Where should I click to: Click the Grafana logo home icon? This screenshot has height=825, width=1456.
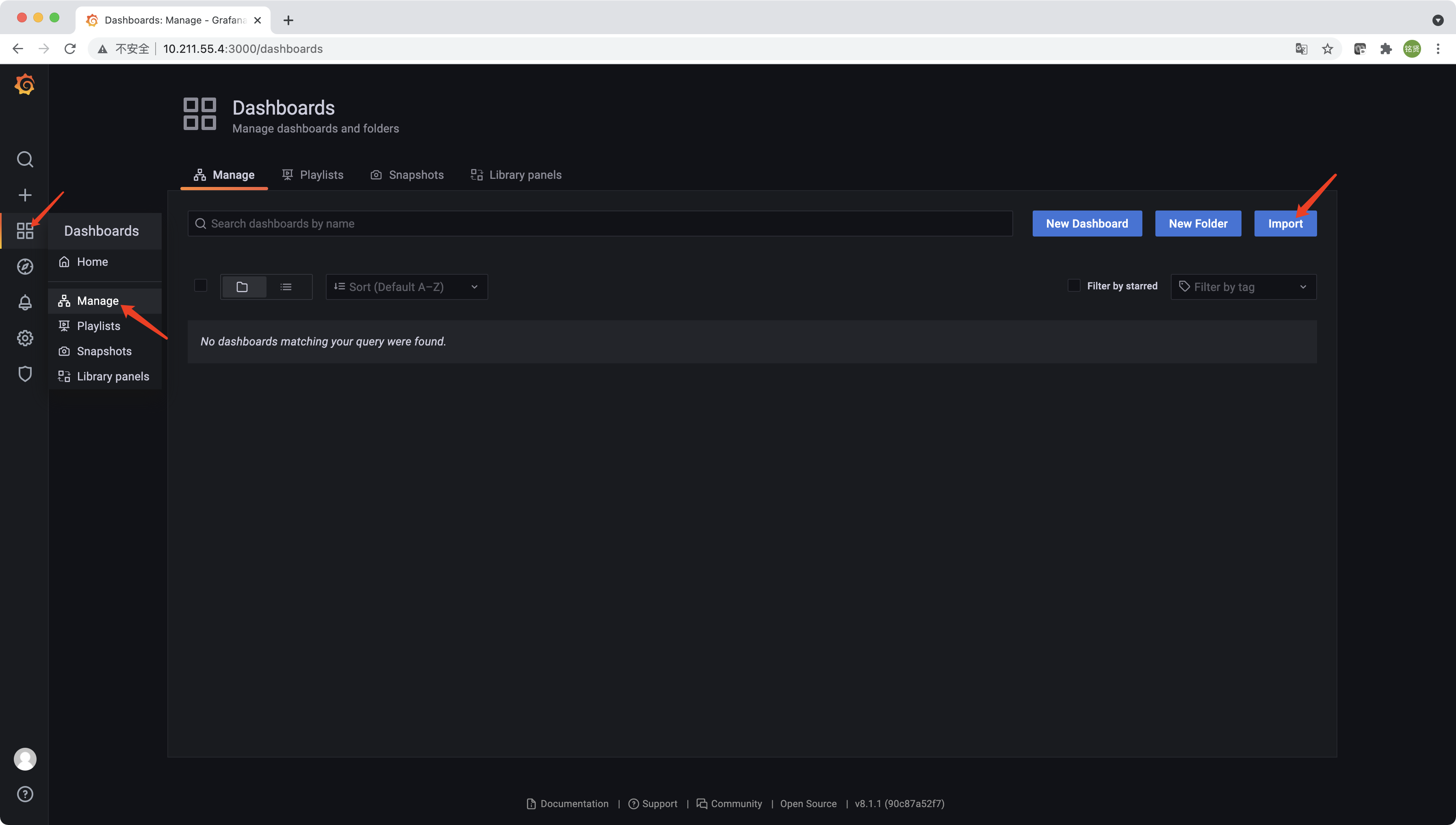tap(25, 85)
